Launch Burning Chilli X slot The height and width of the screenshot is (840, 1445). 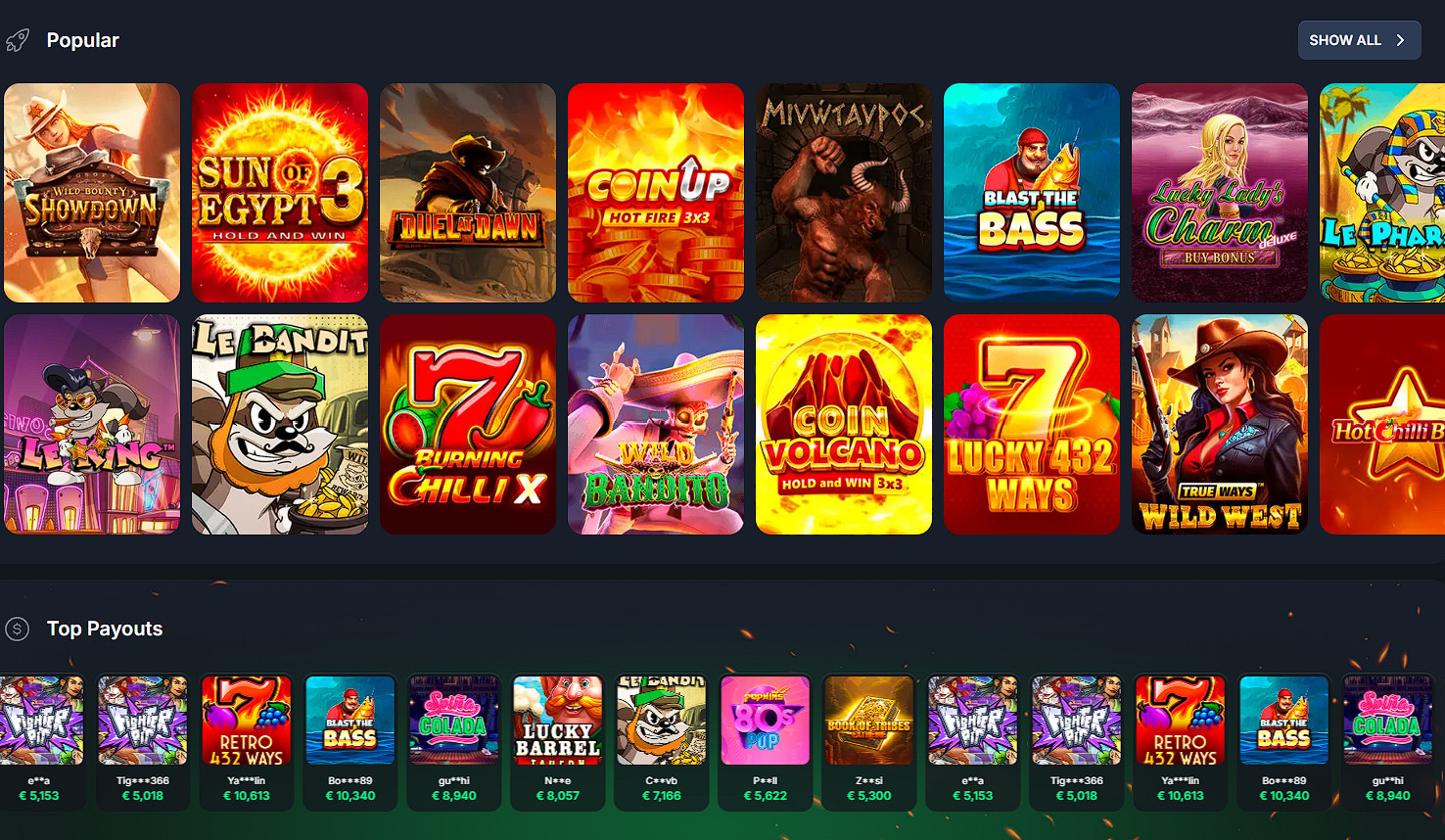468,424
